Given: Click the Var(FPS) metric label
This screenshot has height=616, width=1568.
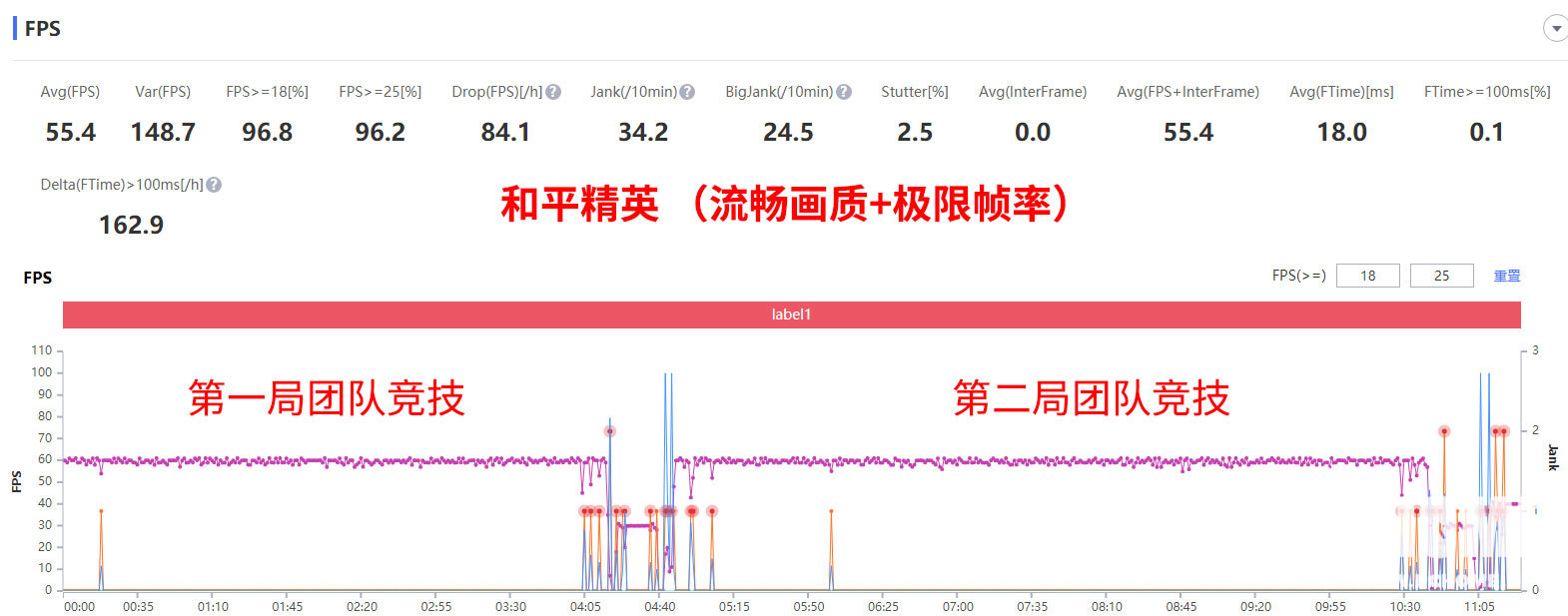Looking at the screenshot, I should [x=163, y=92].
